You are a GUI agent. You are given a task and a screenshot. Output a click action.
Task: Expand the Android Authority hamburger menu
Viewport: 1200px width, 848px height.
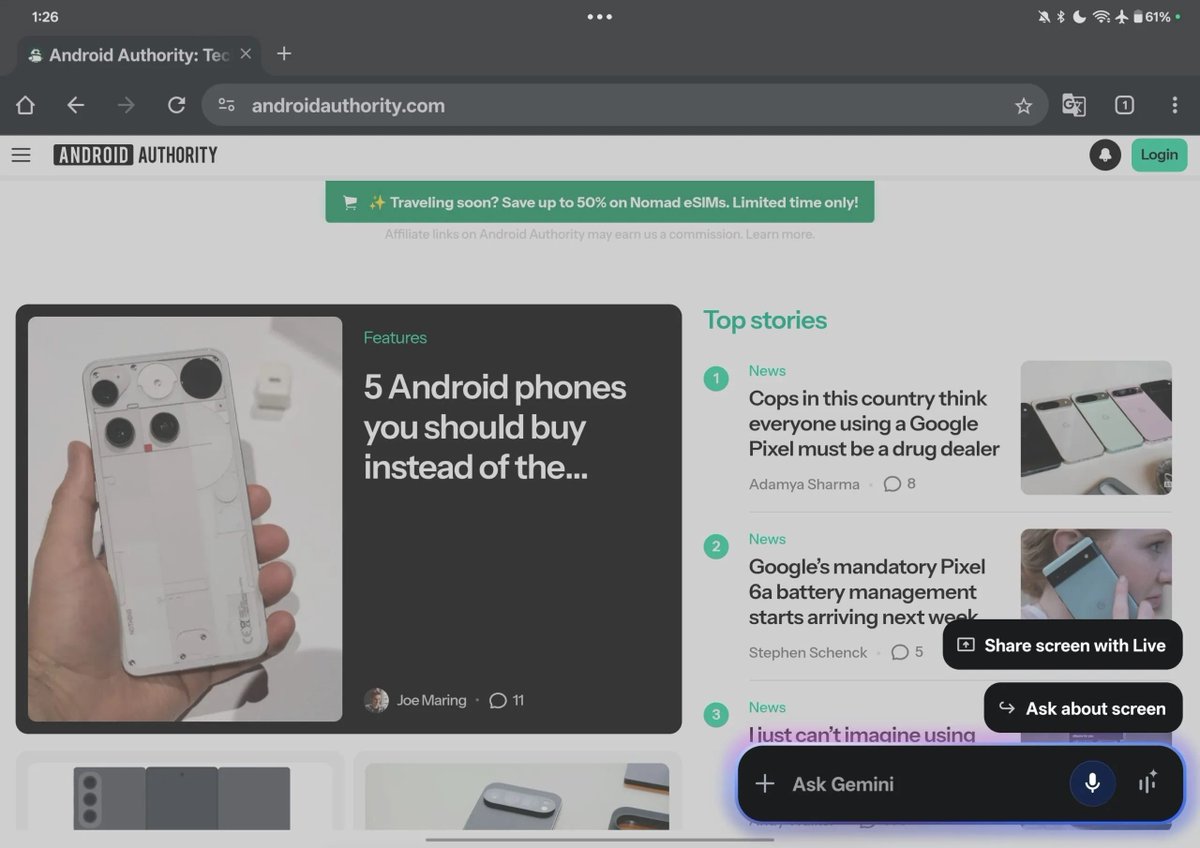coord(21,155)
